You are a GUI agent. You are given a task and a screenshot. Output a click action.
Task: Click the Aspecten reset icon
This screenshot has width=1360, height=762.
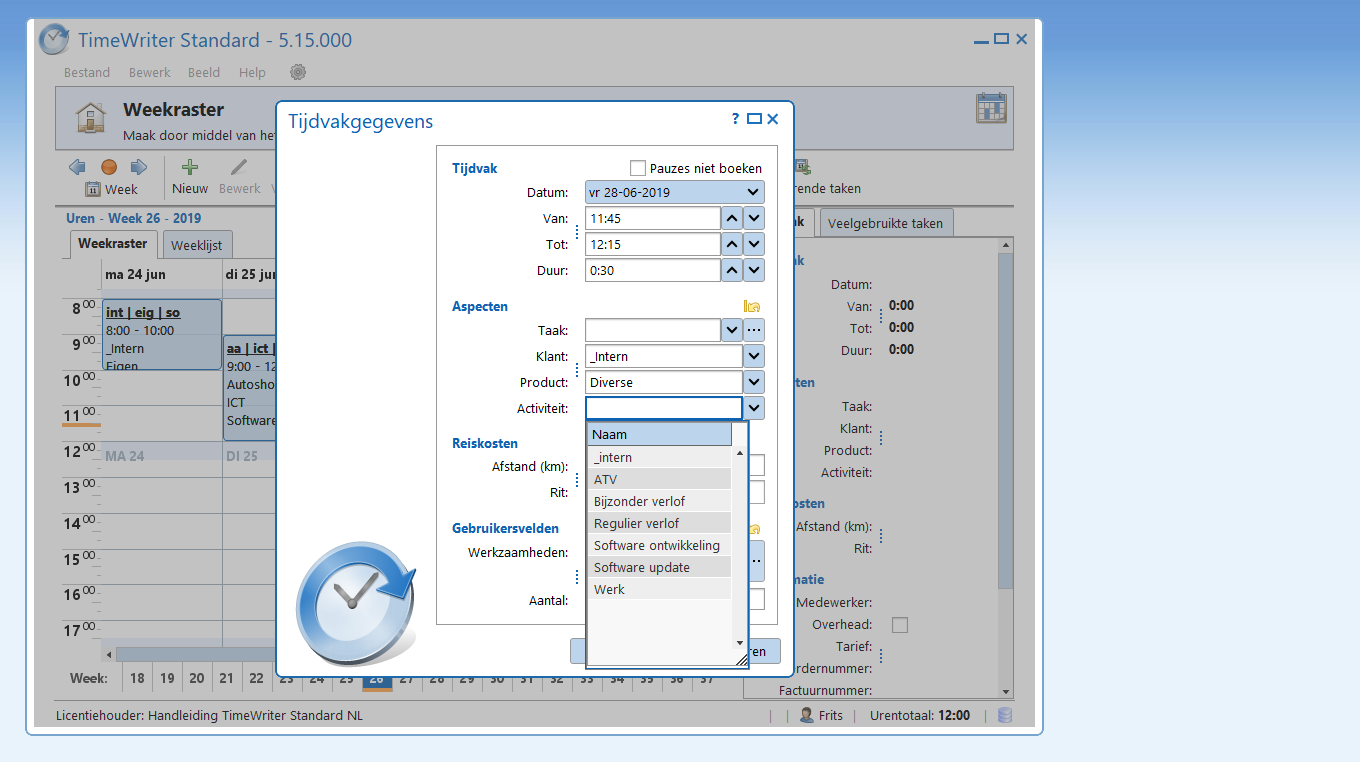click(x=752, y=307)
